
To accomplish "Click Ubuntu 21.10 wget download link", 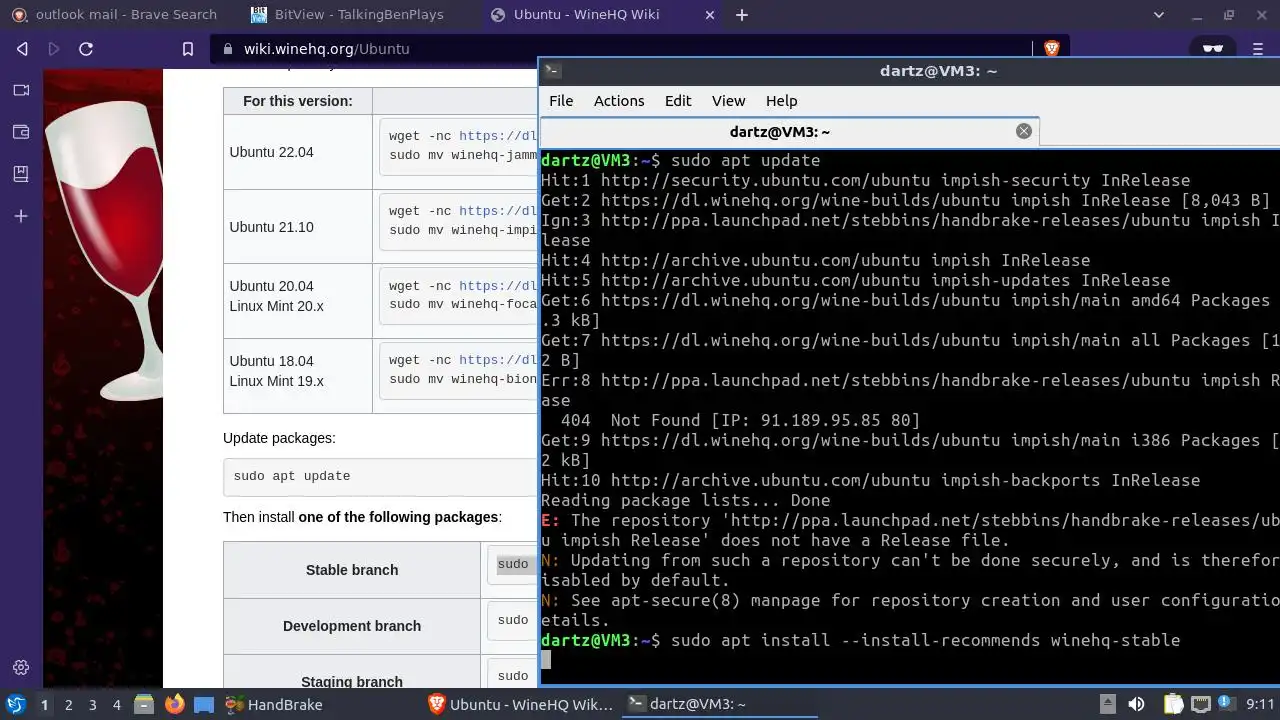I will (498, 211).
